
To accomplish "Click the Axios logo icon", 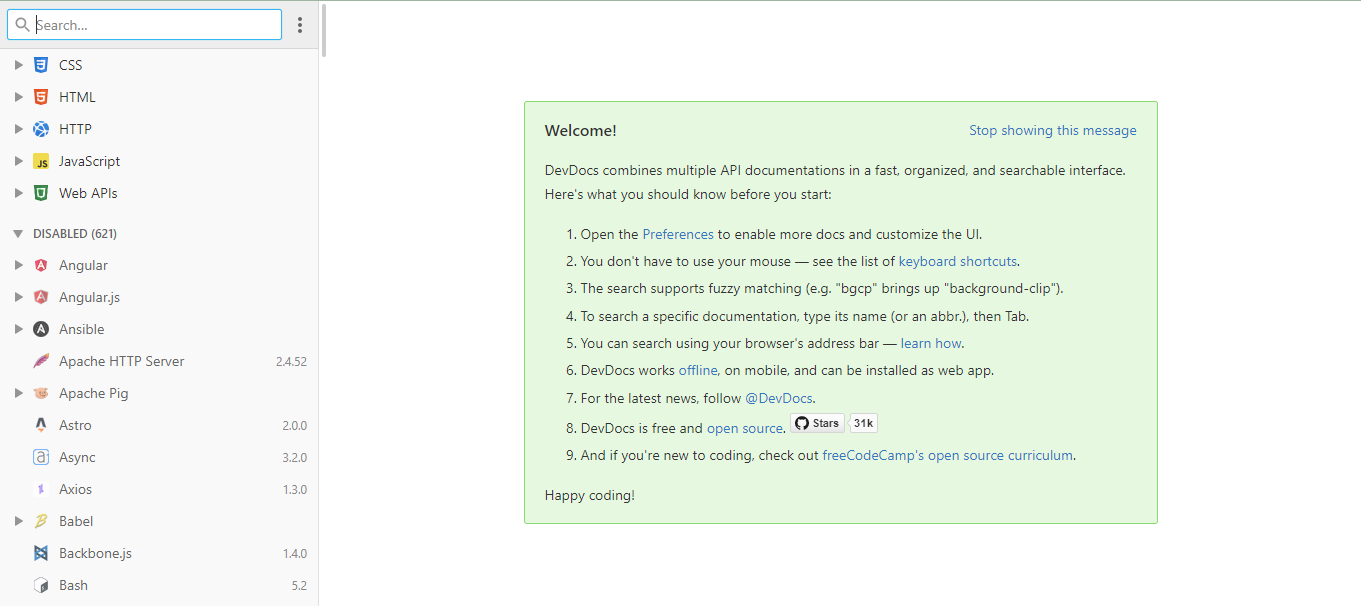I will pyautogui.click(x=41, y=489).
